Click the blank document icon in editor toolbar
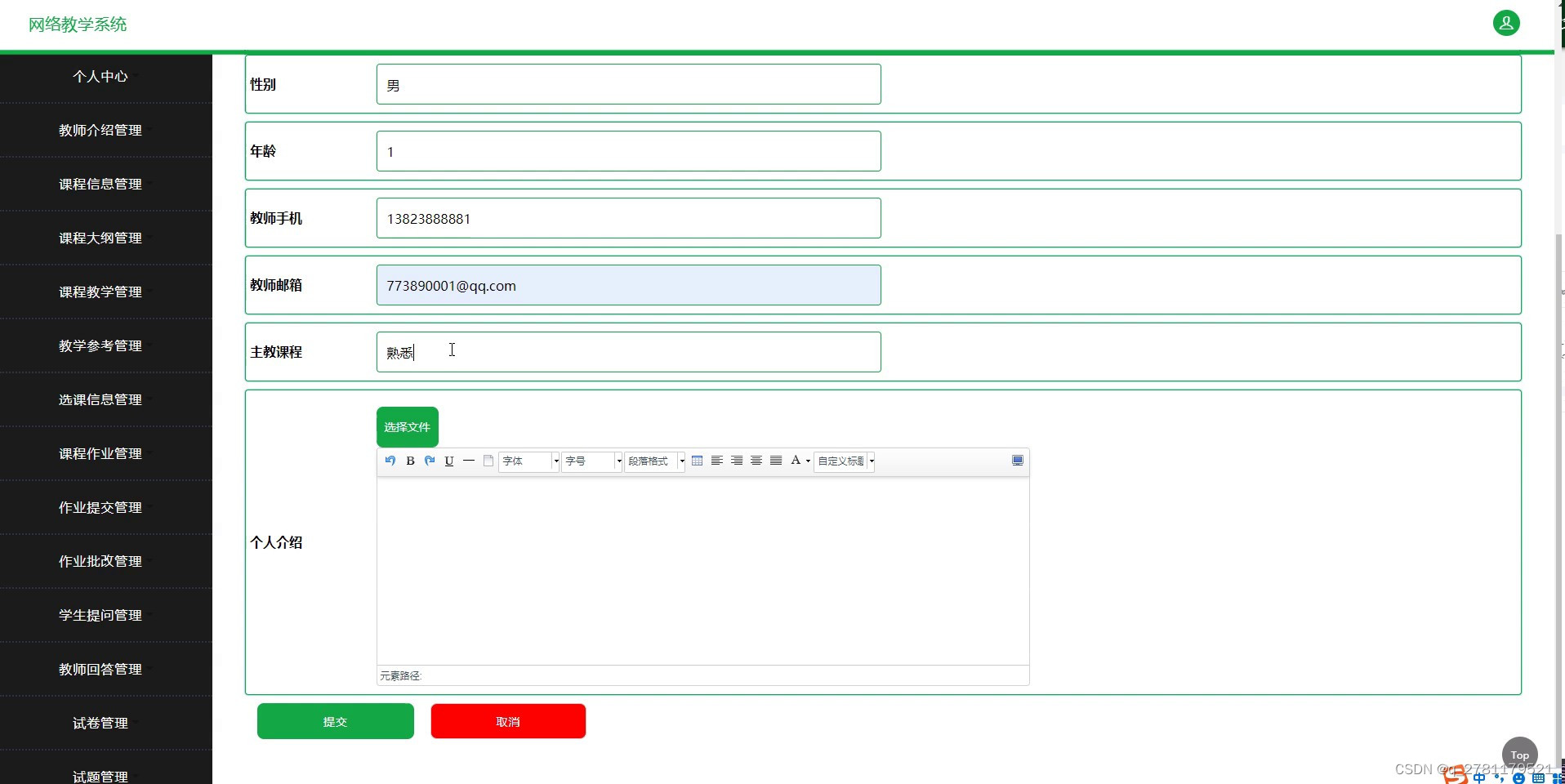 pyautogui.click(x=488, y=461)
